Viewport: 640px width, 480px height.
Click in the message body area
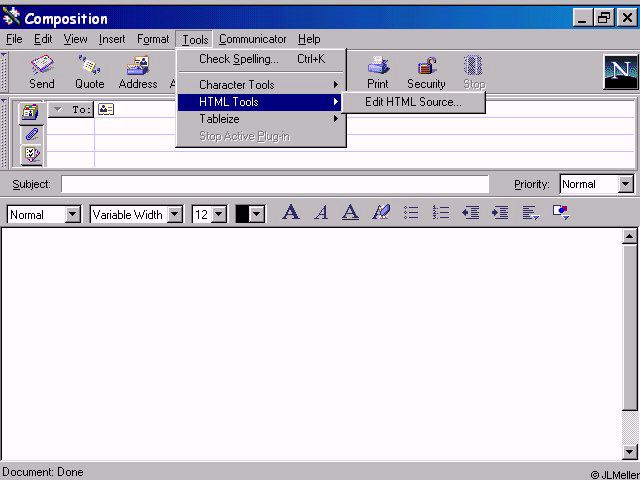(x=312, y=344)
